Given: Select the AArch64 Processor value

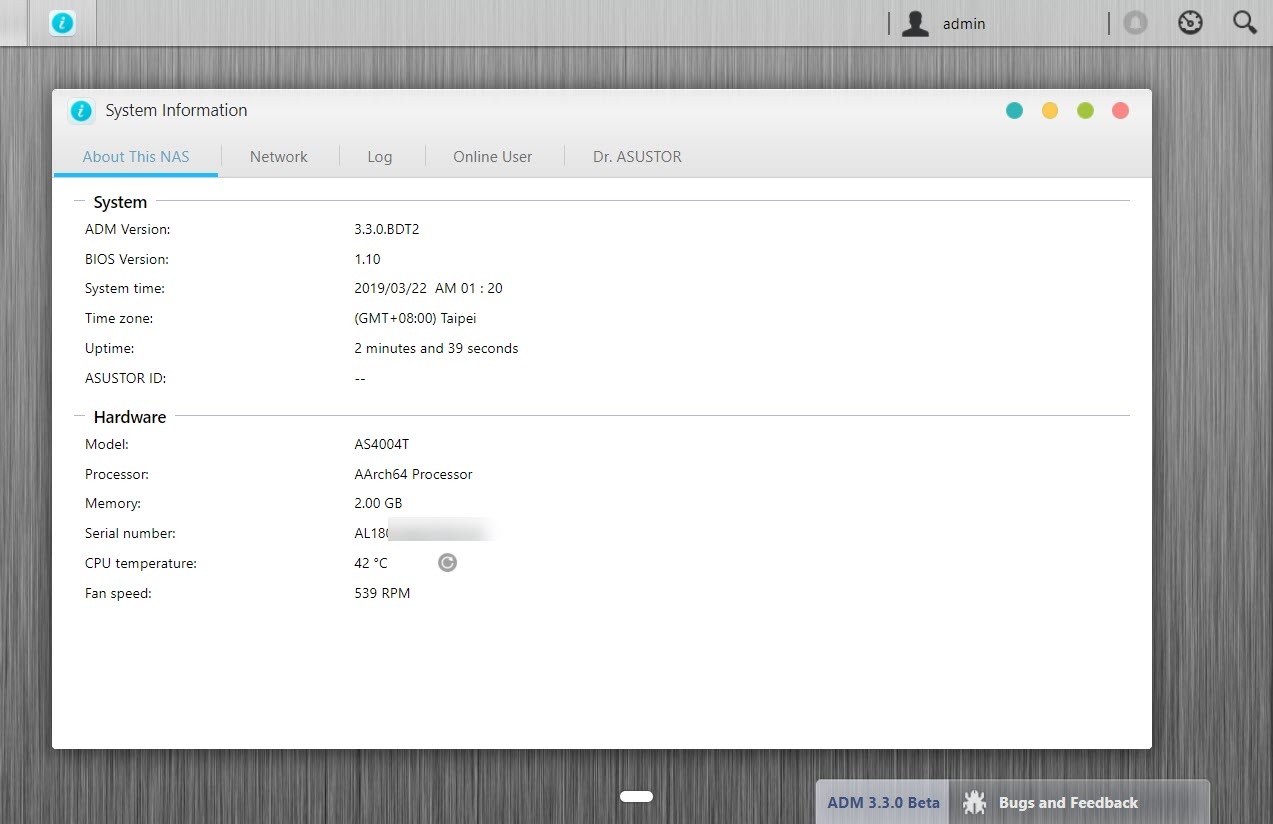Looking at the screenshot, I should coord(413,474).
